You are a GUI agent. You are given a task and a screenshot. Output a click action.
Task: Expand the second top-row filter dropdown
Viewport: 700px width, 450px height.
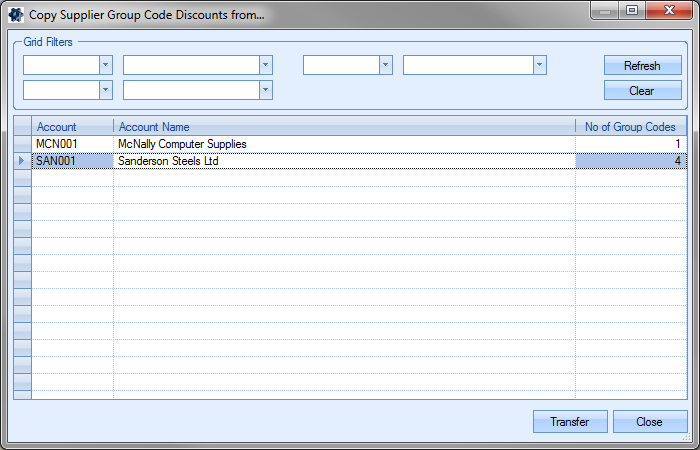[x=265, y=65]
